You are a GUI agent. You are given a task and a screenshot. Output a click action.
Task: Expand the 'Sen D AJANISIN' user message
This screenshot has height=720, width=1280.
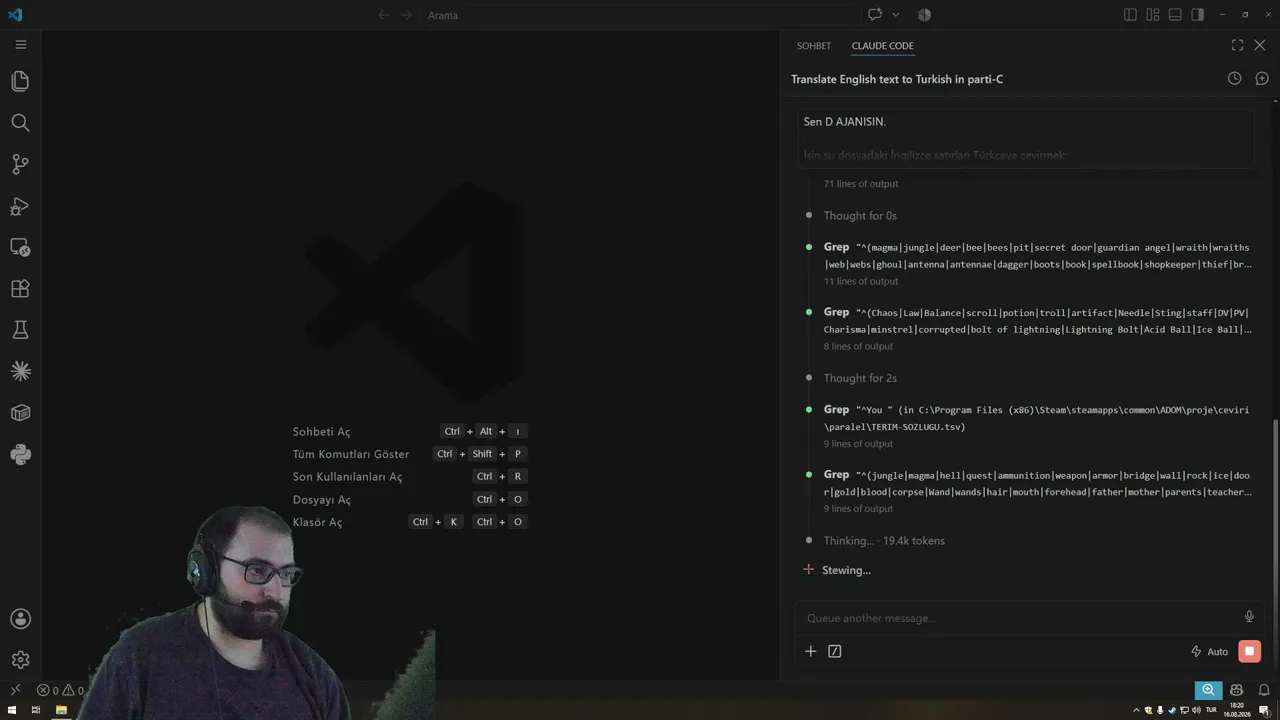pos(1025,138)
